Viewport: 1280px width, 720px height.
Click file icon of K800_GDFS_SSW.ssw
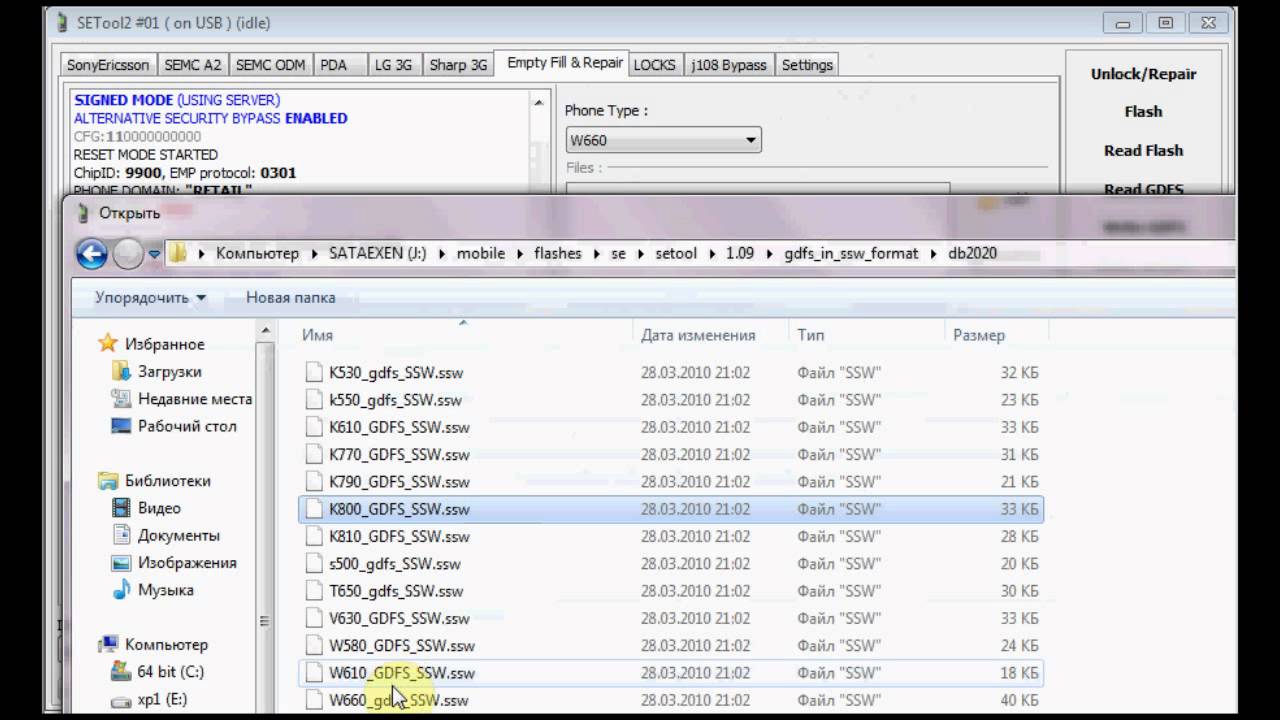pyautogui.click(x=315, y=509)
